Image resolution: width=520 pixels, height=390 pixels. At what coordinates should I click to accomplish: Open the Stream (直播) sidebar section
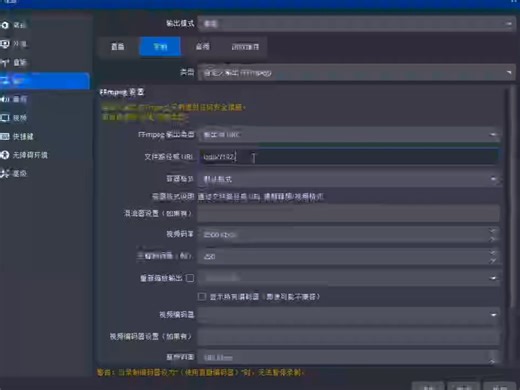[15, 62]
